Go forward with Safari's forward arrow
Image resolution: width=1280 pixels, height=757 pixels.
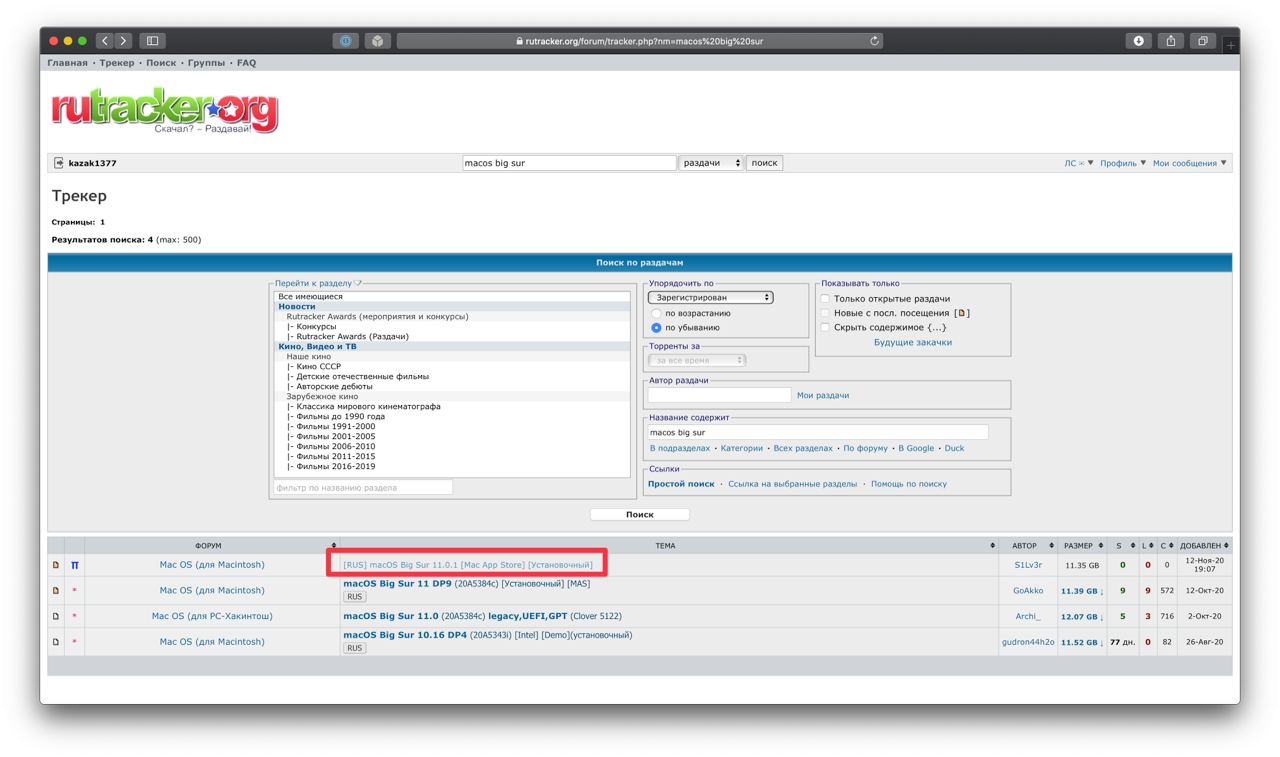[124, 41]
